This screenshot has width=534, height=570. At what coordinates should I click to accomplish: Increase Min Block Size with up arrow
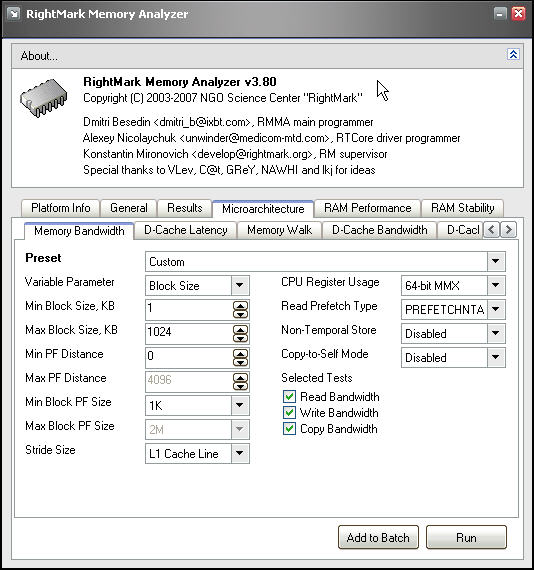240,305
